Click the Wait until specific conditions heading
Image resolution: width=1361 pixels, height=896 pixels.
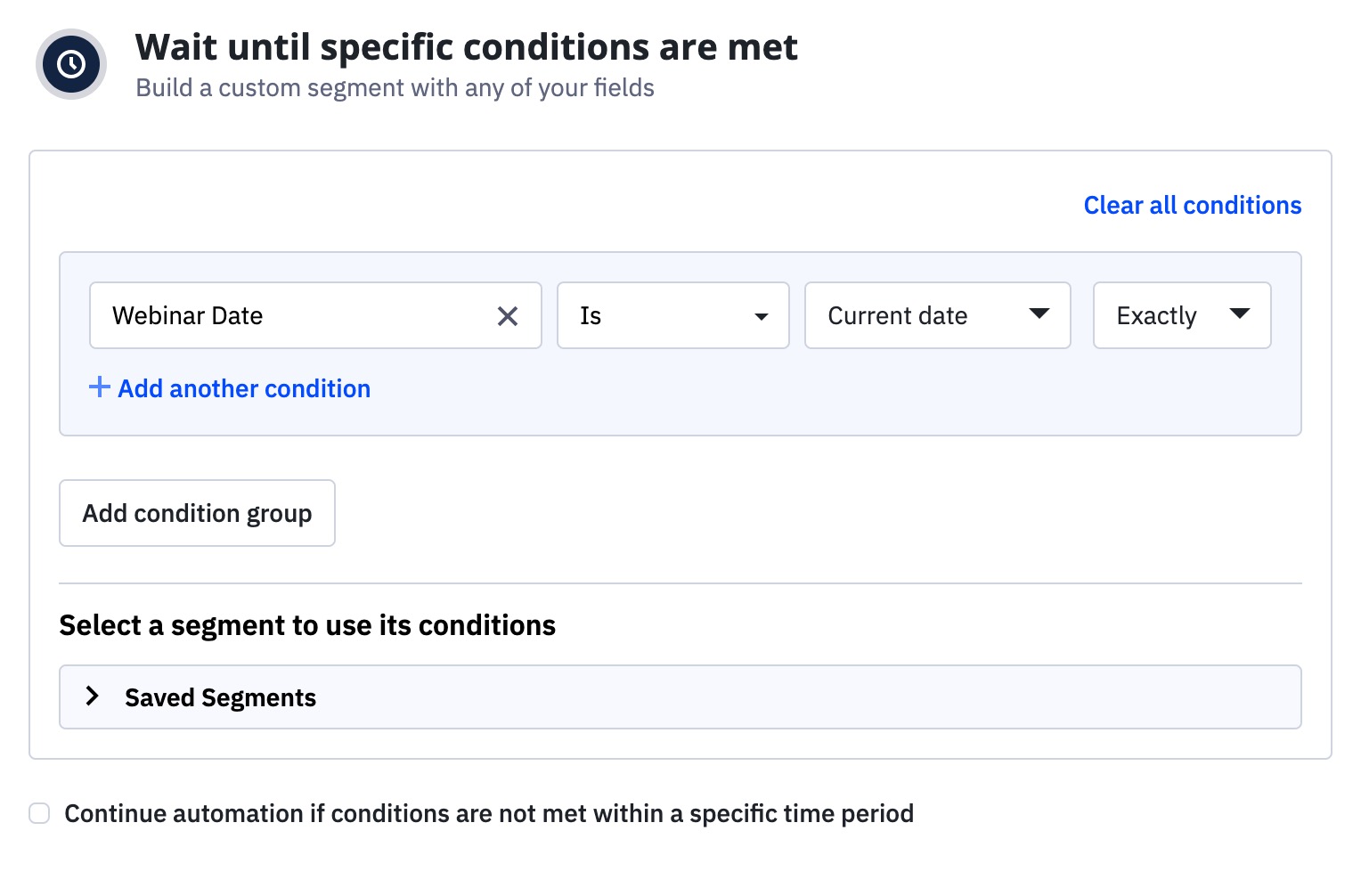point(466,47)
